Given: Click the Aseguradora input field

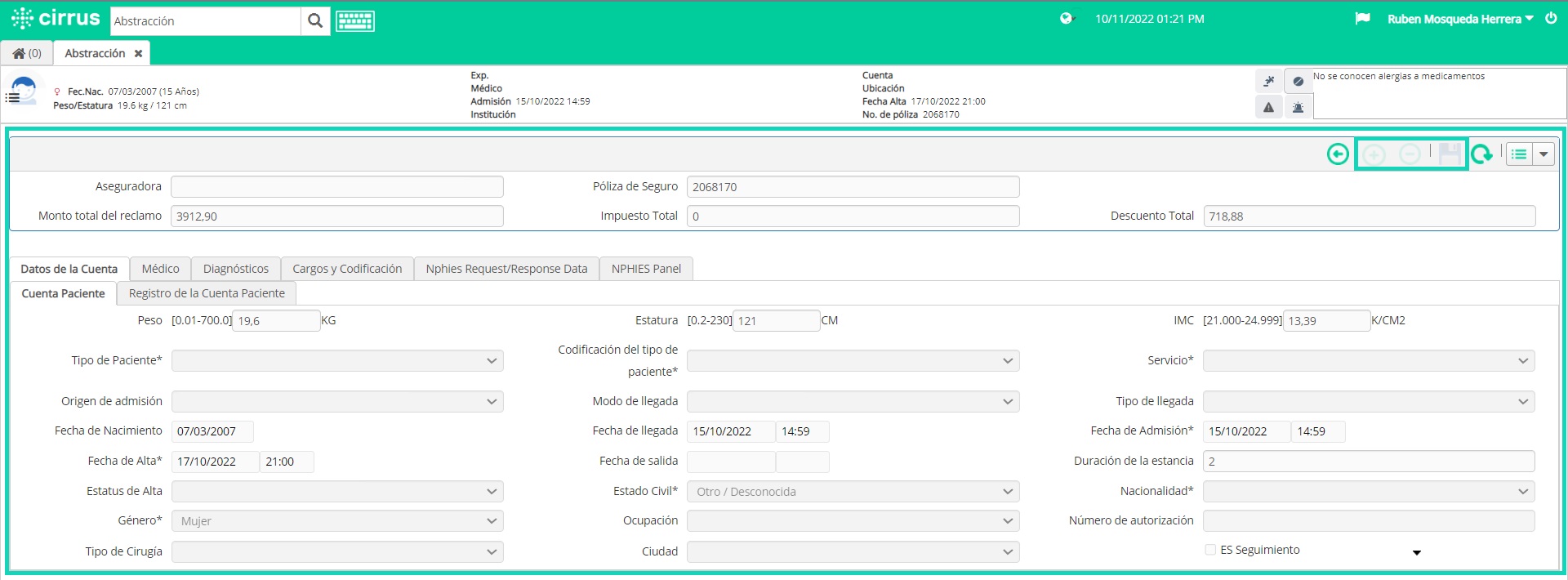Looking at the screenshot, I should [x=337, y=187].
